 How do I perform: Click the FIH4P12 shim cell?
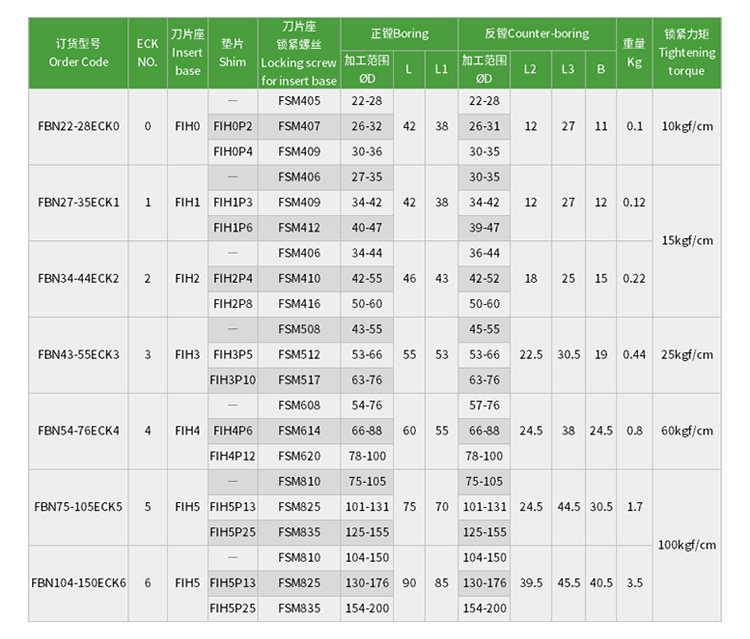[233, 456]
